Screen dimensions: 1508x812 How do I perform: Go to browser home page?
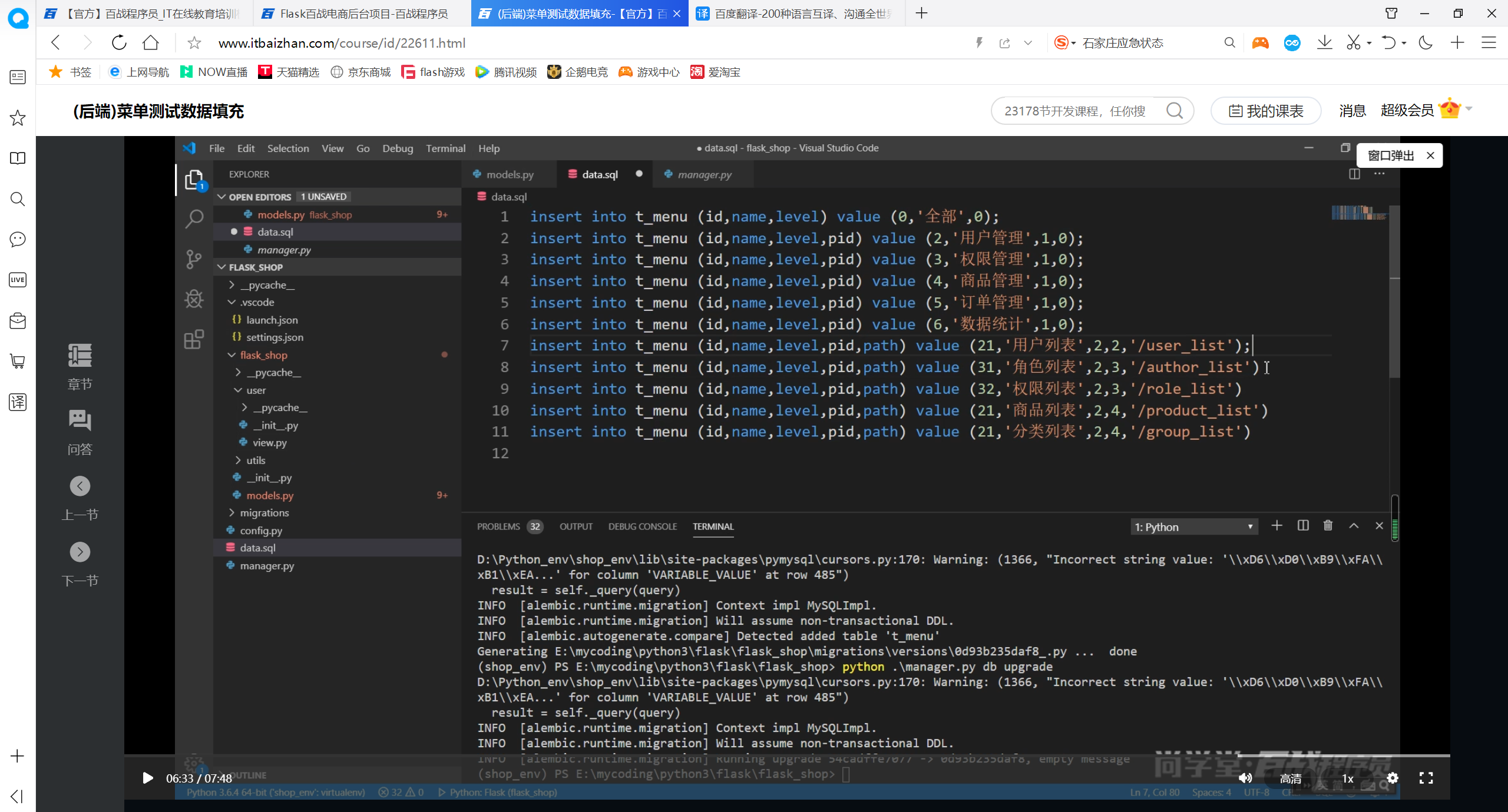[151, 42]
